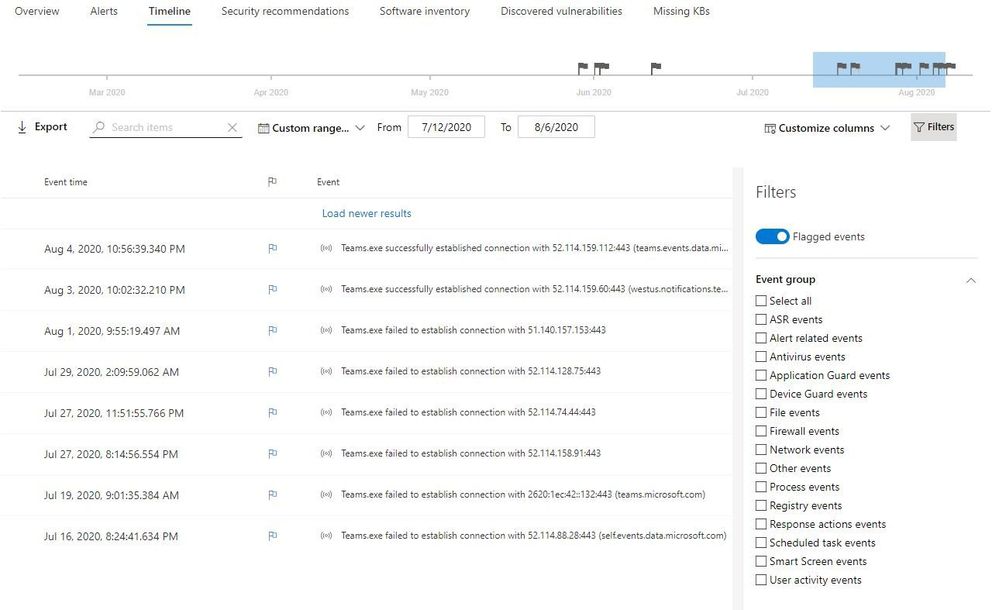Click the Load newer results link
999x610 pixels.
click(366, 214)
